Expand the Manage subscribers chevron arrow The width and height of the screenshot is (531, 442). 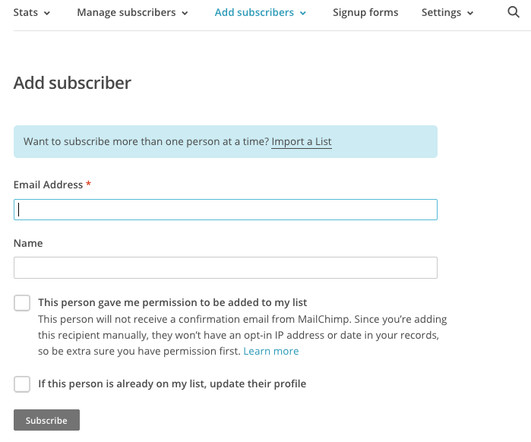(x=185, y=13)
